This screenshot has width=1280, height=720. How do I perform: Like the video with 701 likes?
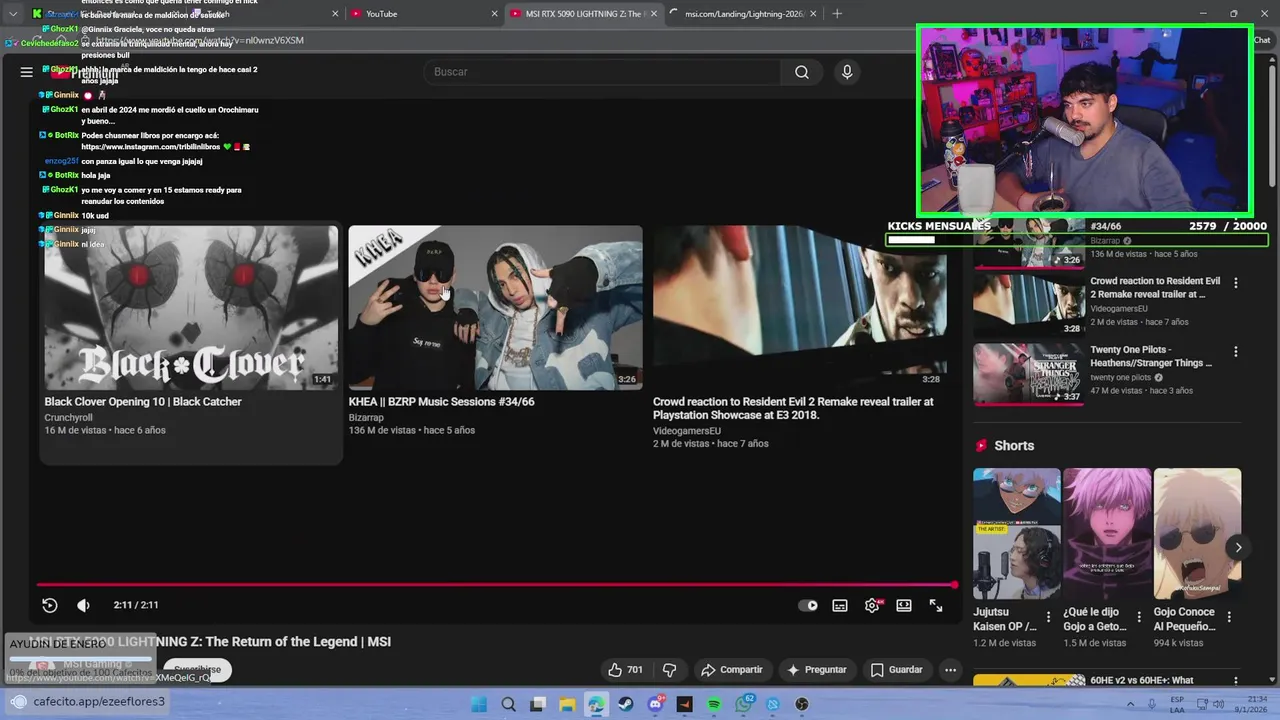[x=626, y=670]
